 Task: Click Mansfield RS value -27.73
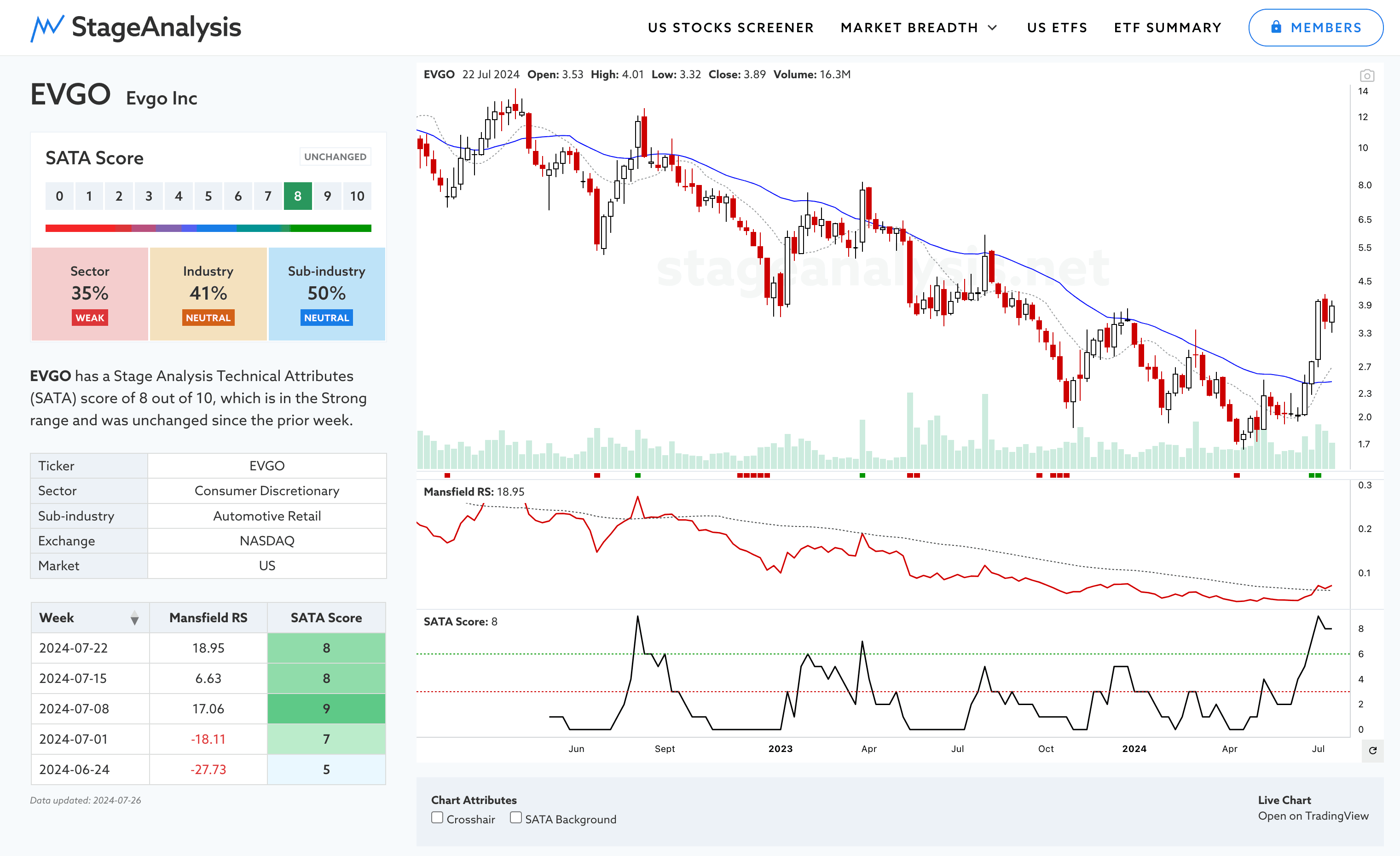click(208, 769)
